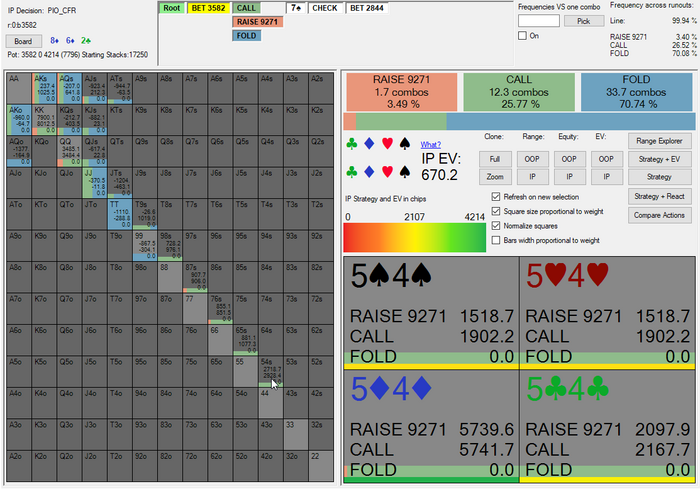Image resolution: width=700 pixels, height=489 pixels.
Task: Select the QQ cell in range matrix
Action: click(x=69, y=151)
